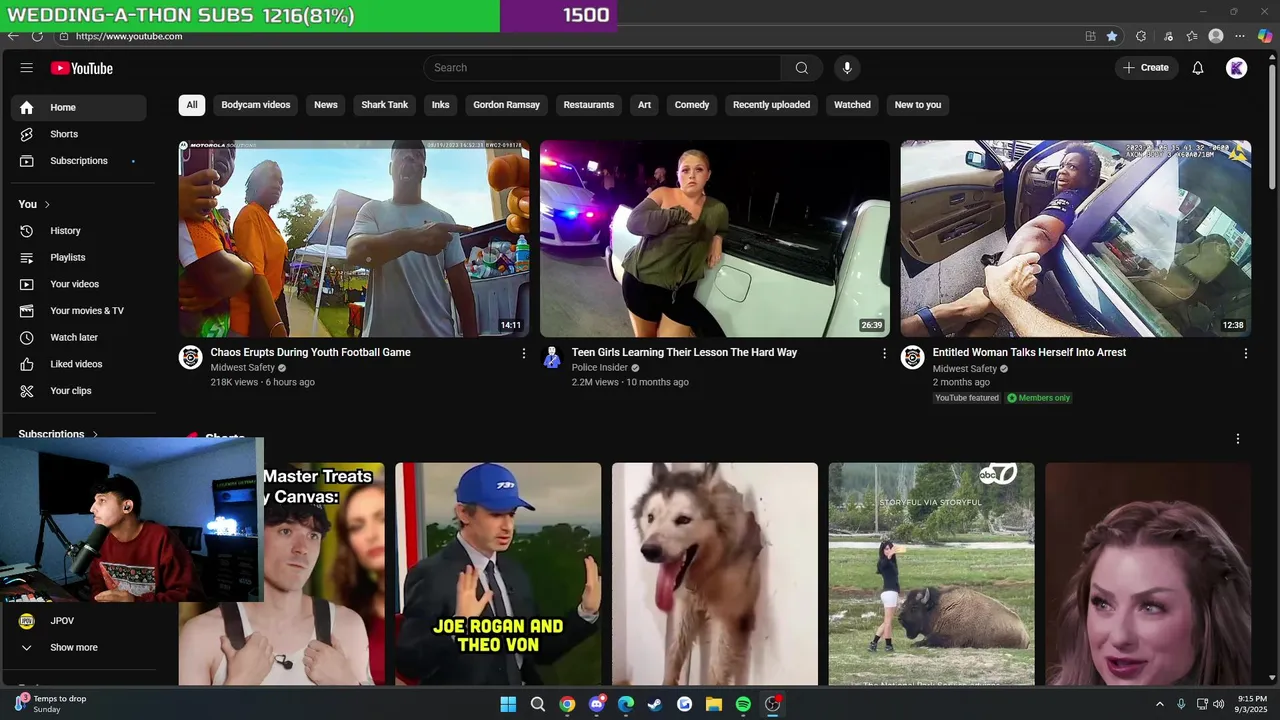Open Your clips
The width and height of the screenshot is (1280, 720).
[x=79, y=391]
